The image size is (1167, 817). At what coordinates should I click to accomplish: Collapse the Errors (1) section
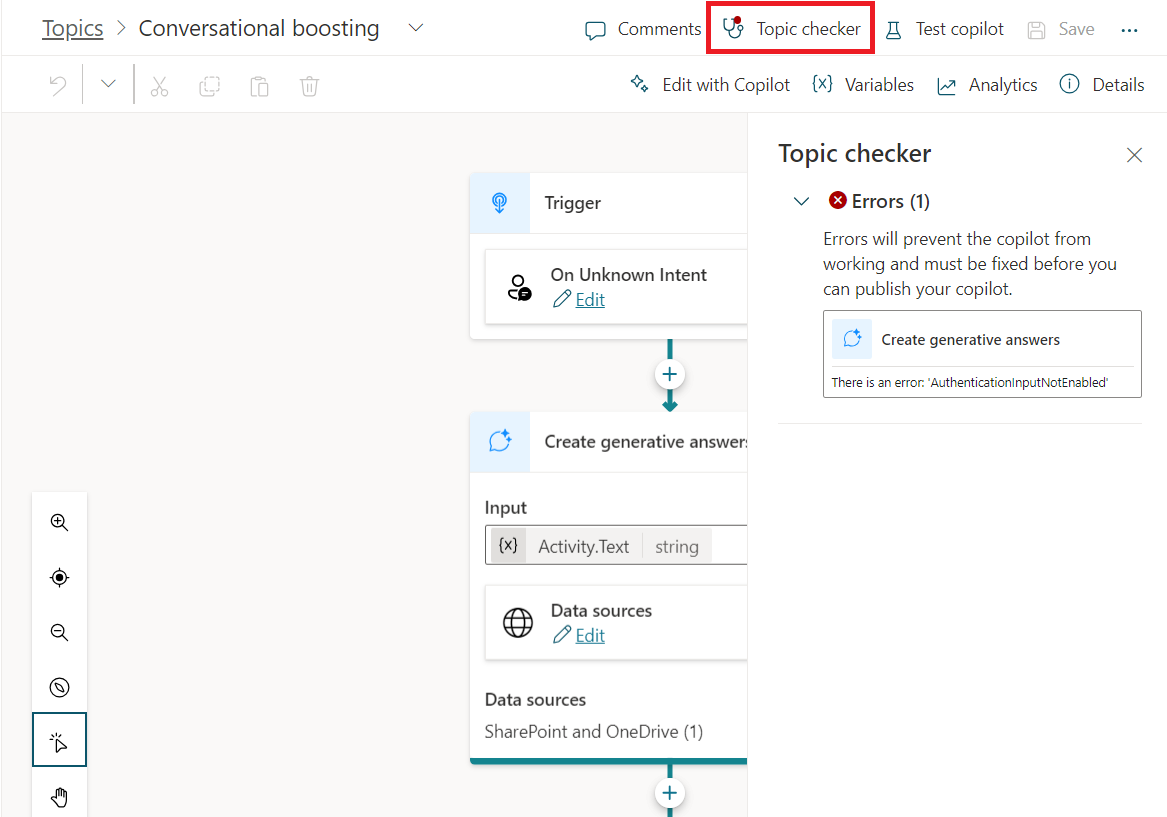(x=801, y=202)
